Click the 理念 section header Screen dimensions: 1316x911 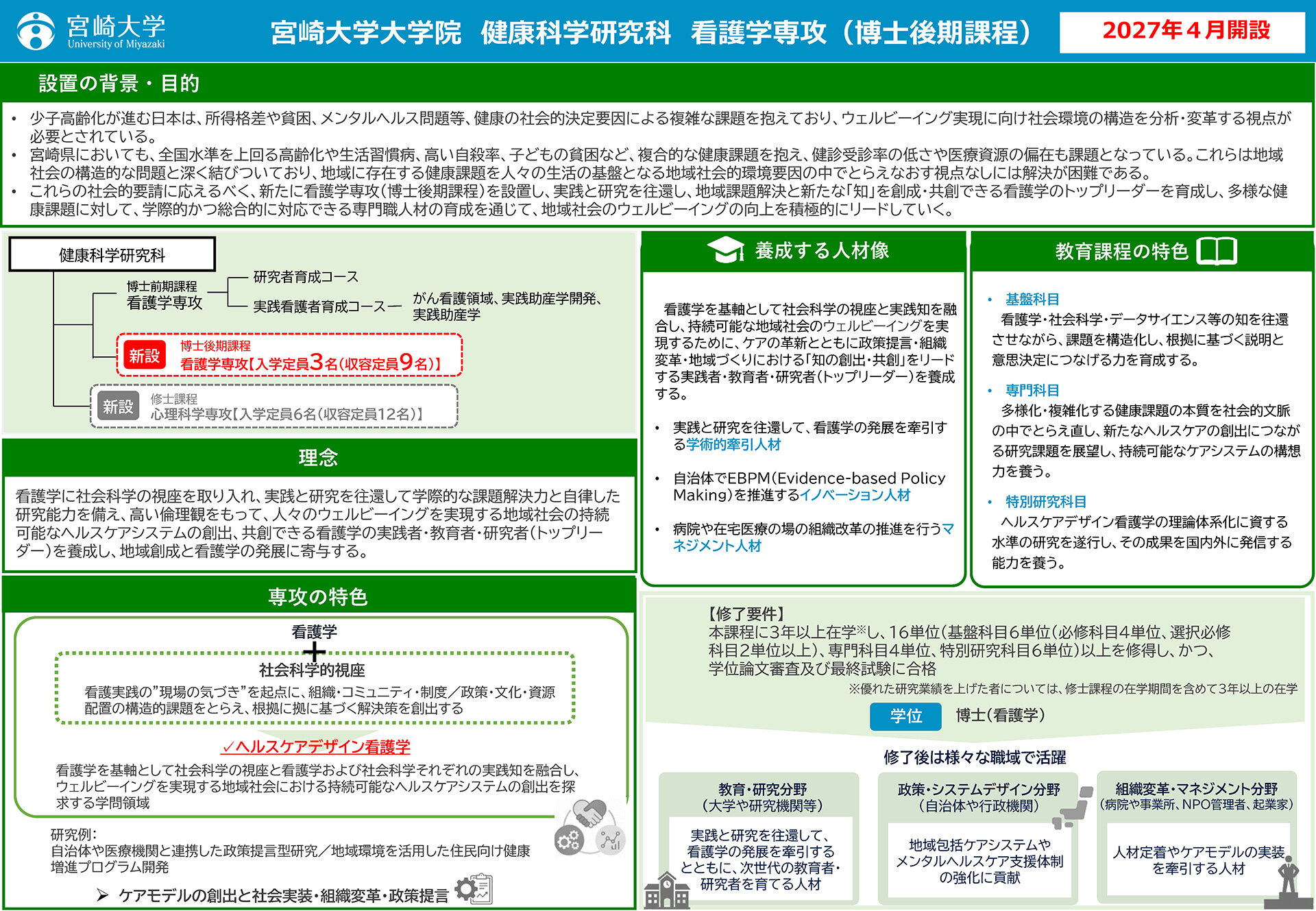click(318, 457)
